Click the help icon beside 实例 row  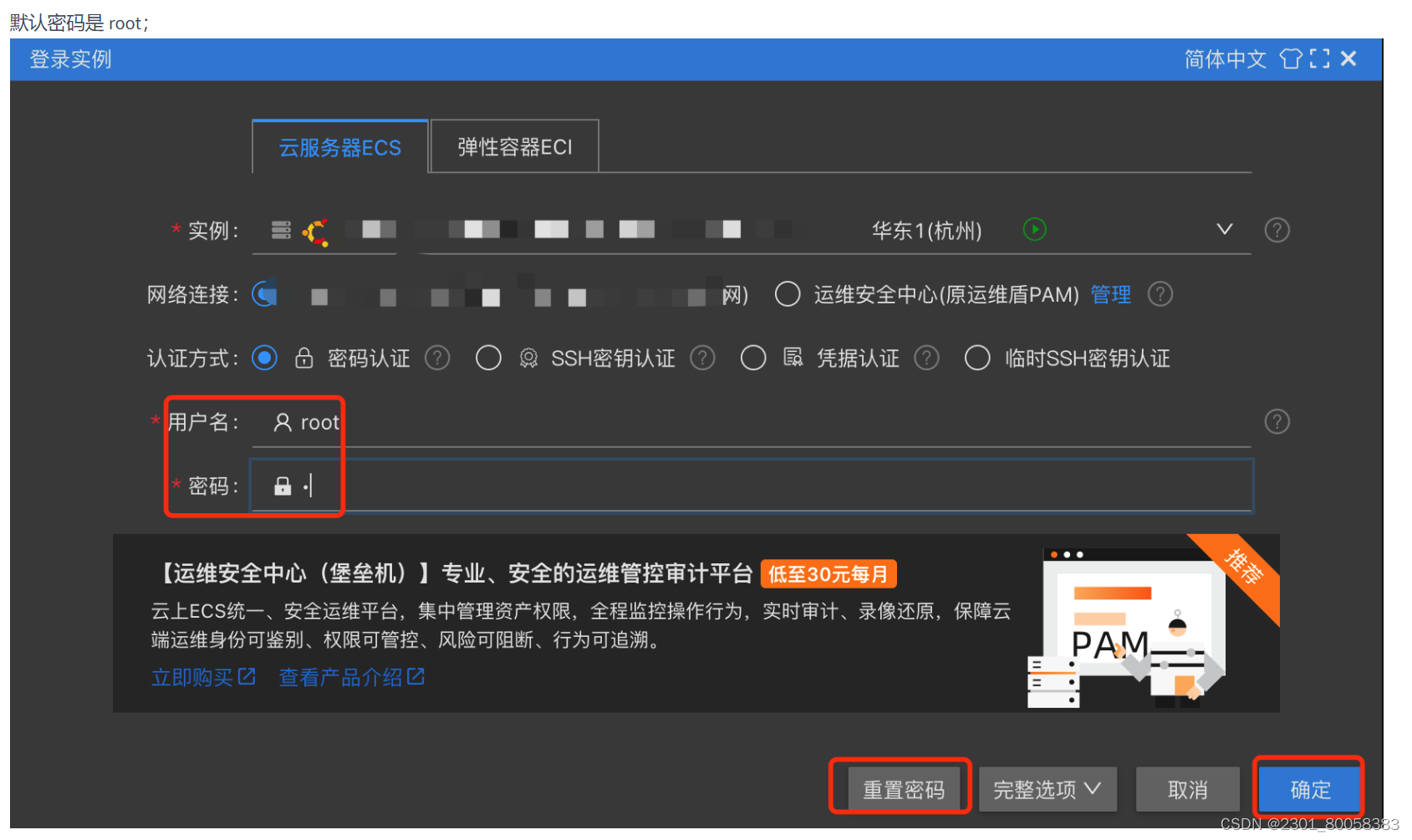click(1277, 230)
